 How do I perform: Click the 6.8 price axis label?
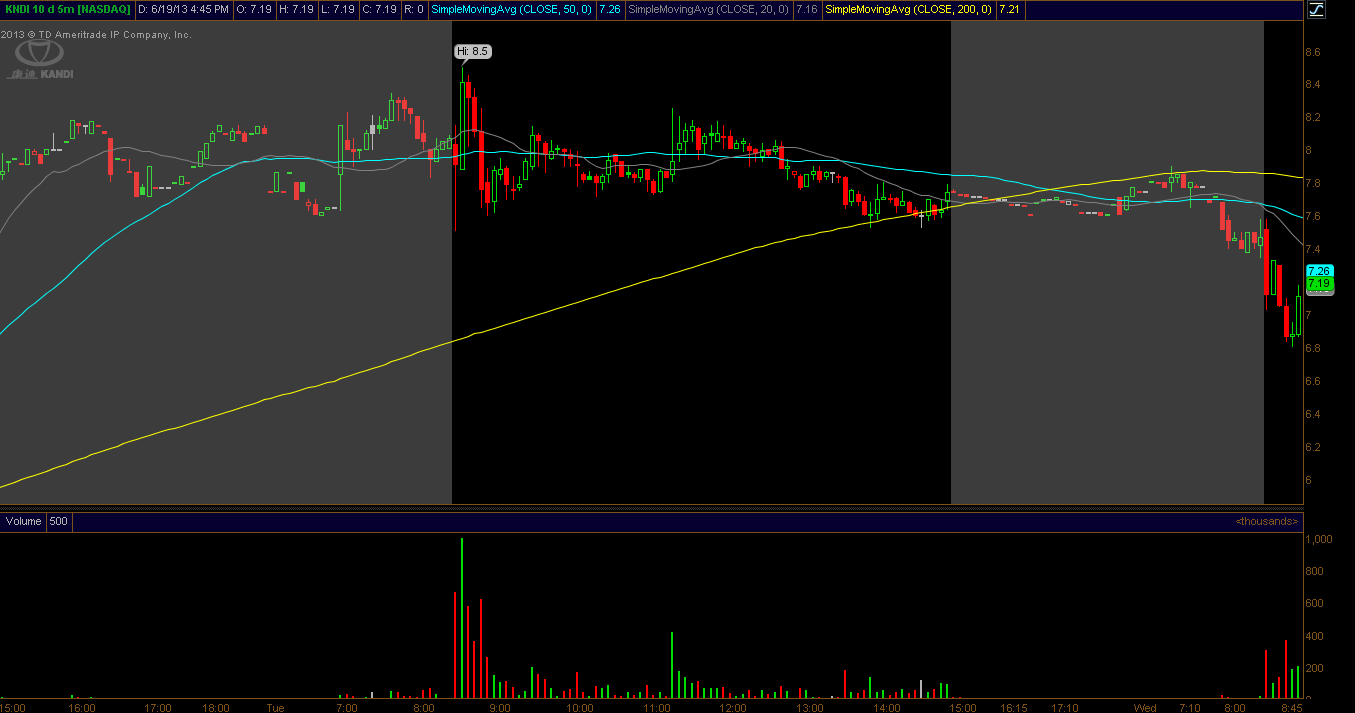click(1313, 348)
